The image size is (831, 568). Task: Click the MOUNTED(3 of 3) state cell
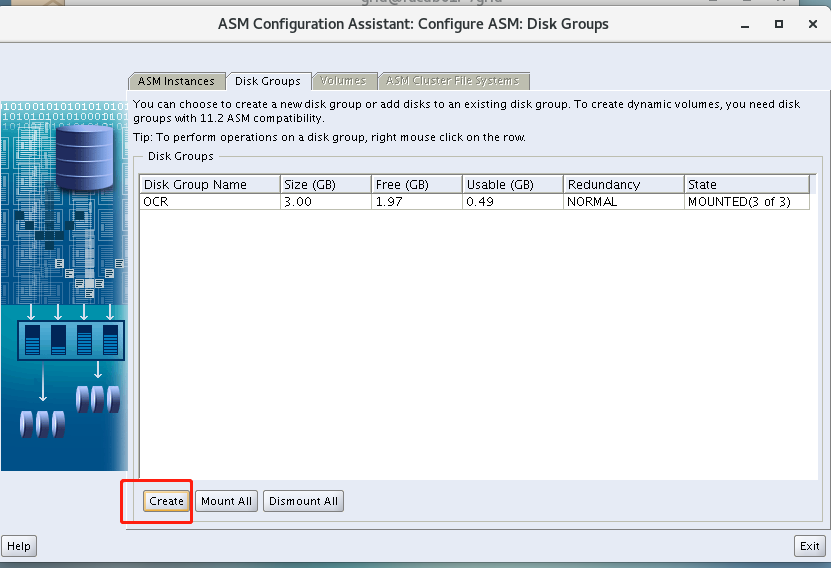tap(747, 202)
